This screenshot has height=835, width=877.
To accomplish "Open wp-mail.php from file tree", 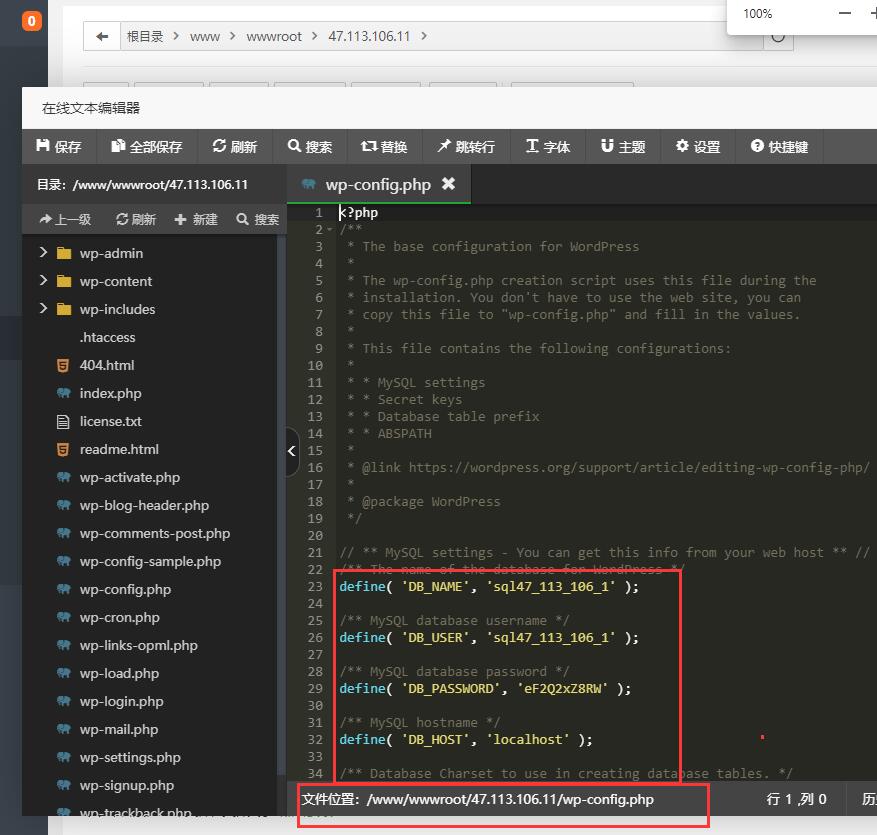I will (119, 729).
